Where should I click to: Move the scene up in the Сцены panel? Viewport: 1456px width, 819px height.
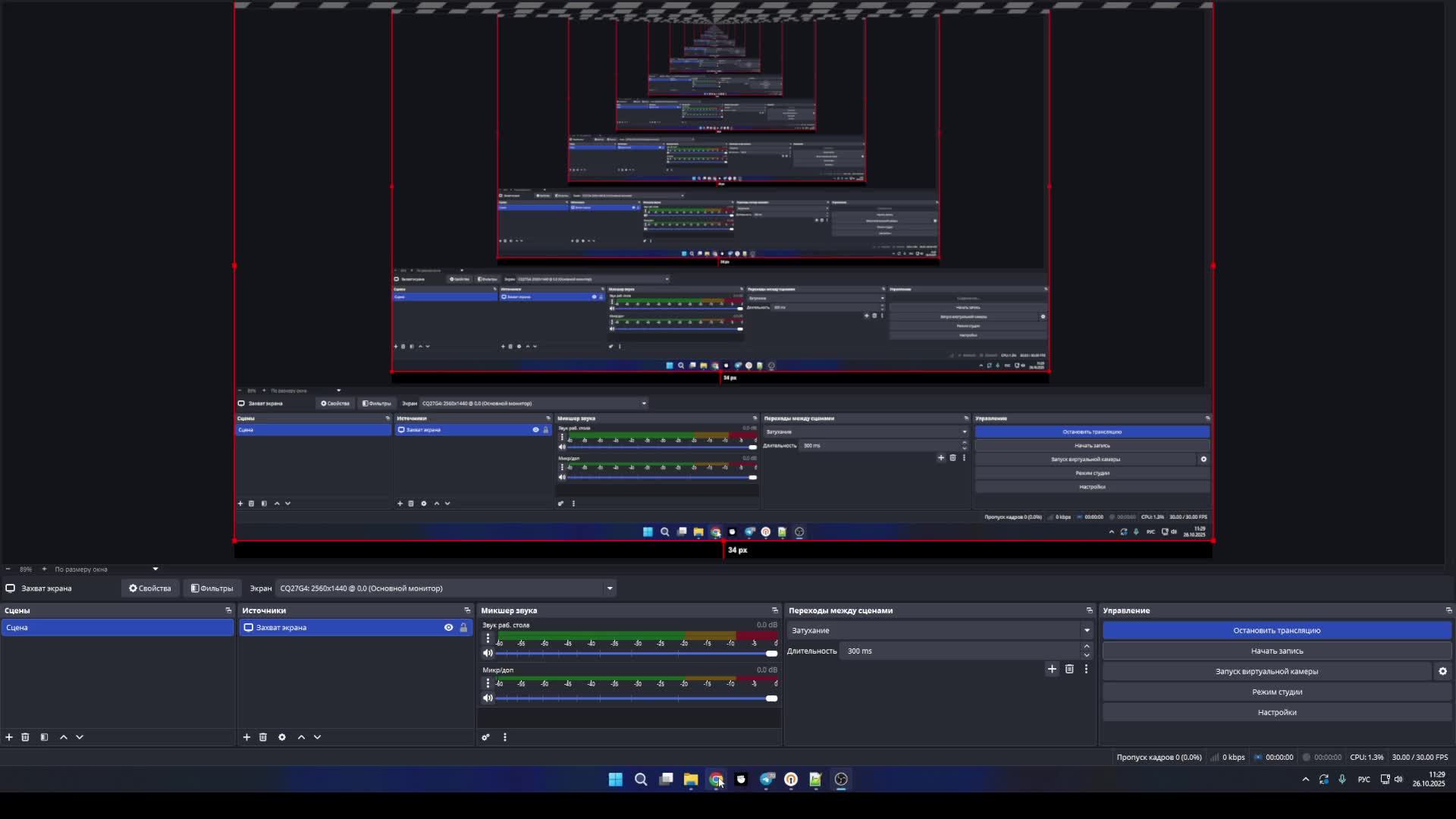pos(64,737)
